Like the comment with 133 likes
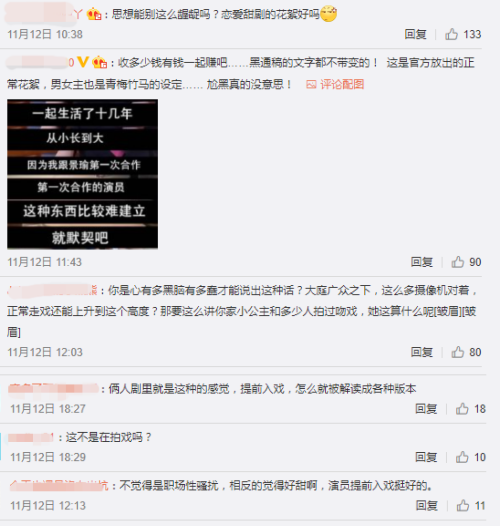500x526 pixels. coord(451,34)
